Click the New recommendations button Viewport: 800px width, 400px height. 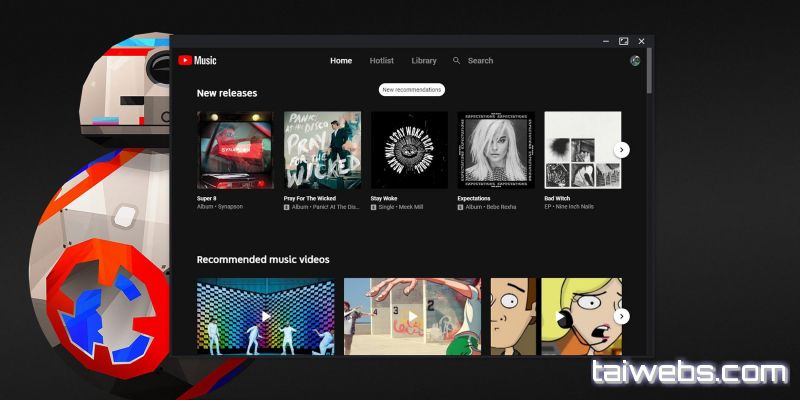[411, 90]
